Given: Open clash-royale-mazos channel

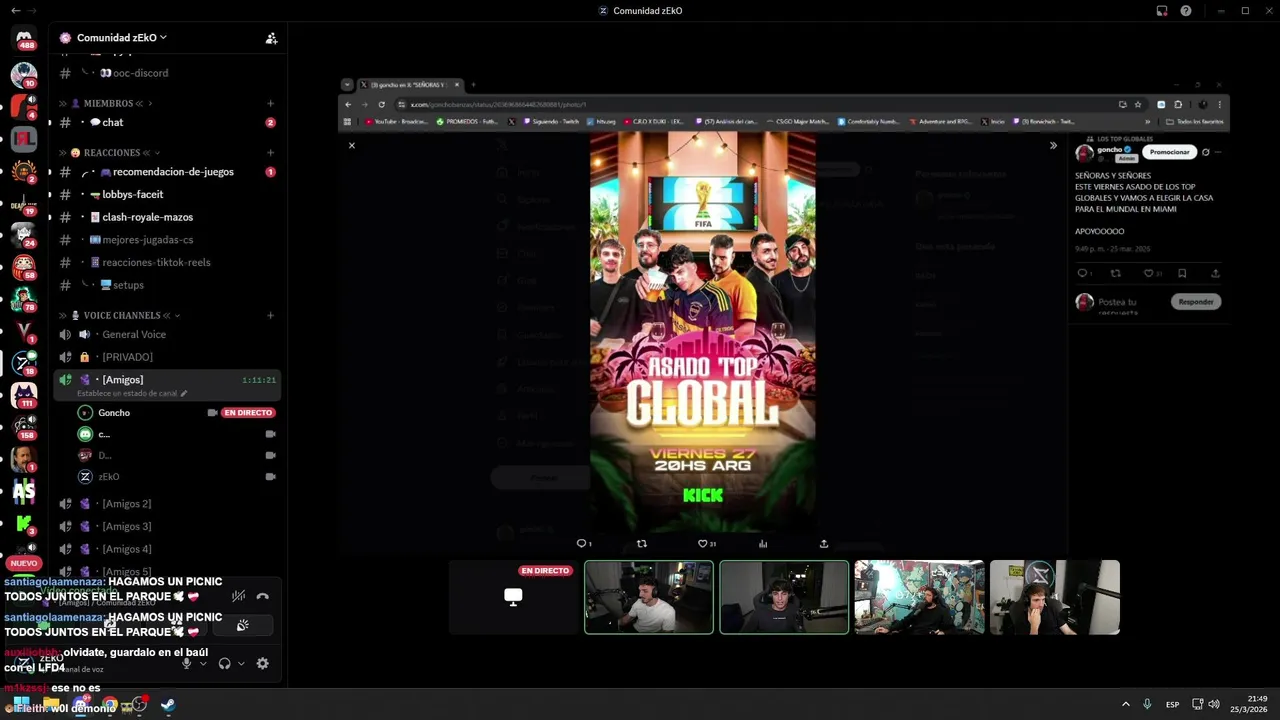Looking at the screenshot, I should coord(166,217).
